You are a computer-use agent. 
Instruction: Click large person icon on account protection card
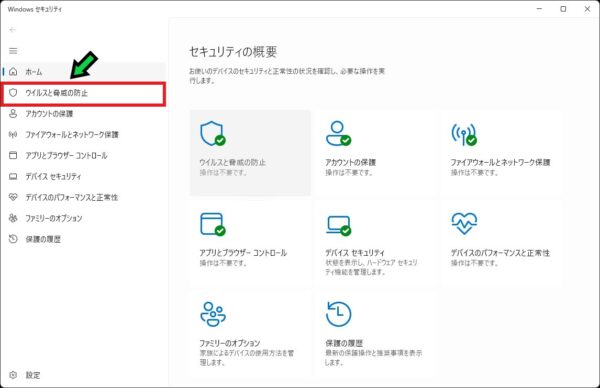click(x=338, y=134)
